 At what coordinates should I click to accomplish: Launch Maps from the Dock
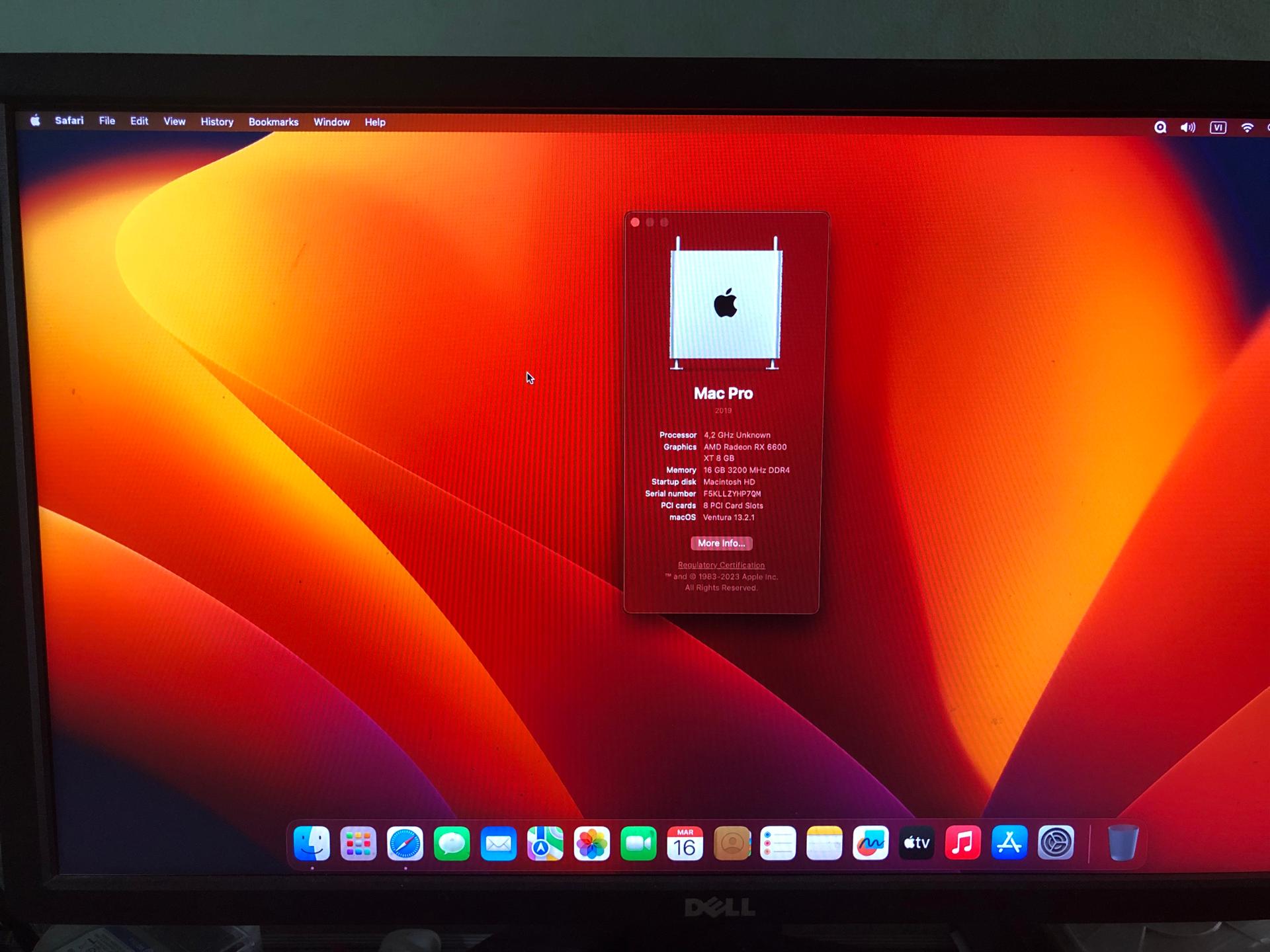tap(545, 843)
